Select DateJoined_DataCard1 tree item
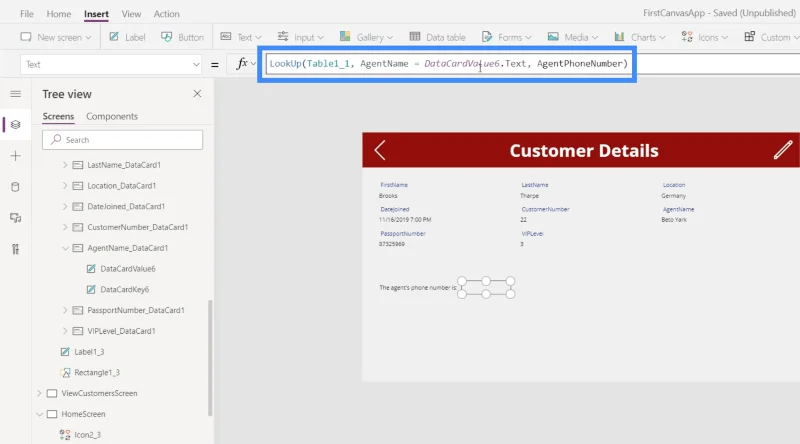 (126, 206)
